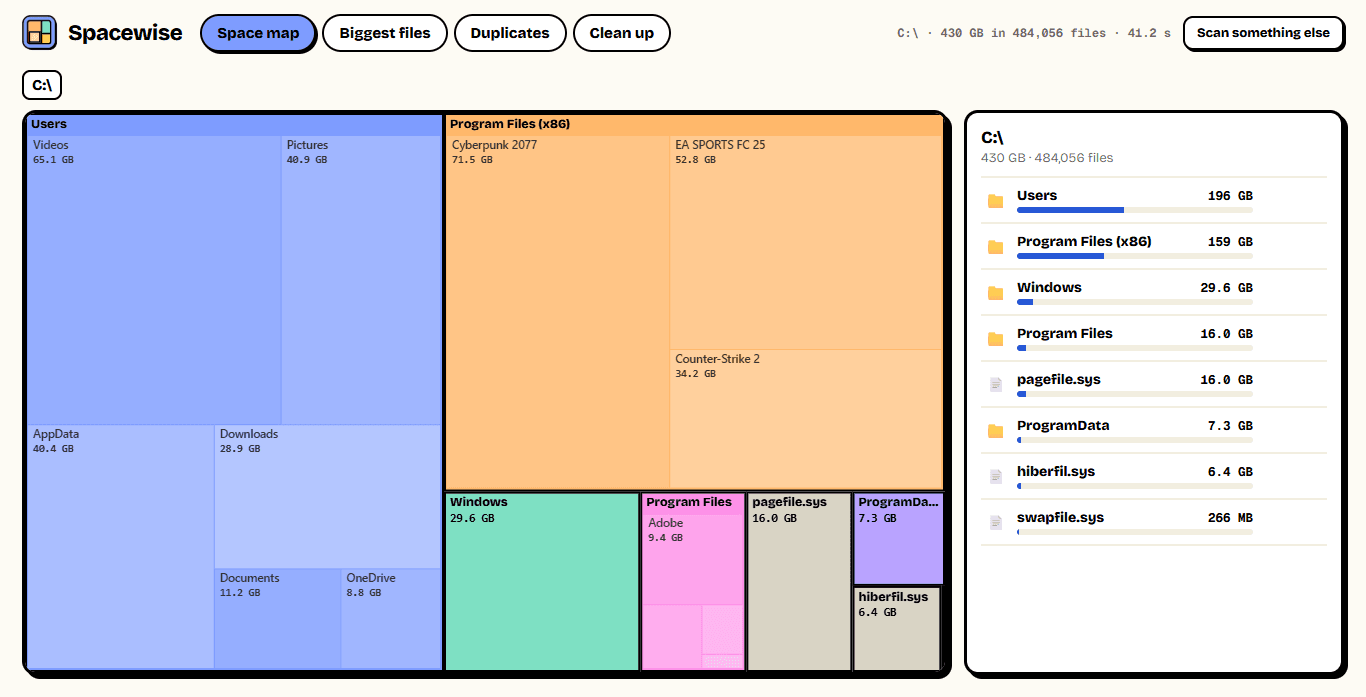
Task: Select the Counter-Strike 2 treemap block
Action: [x=806, y=419]
